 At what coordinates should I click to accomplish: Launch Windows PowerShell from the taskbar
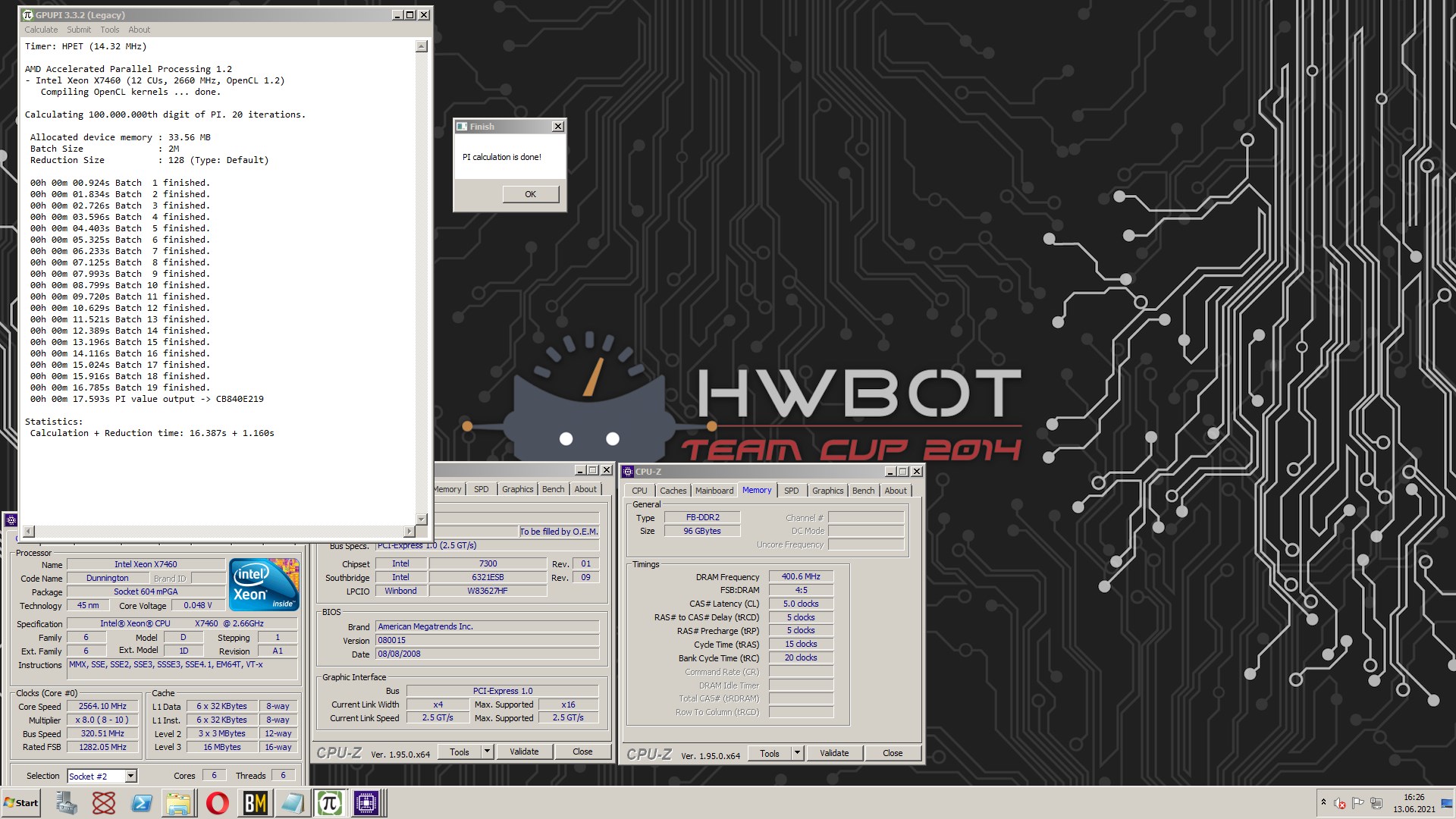coord(141,803)
